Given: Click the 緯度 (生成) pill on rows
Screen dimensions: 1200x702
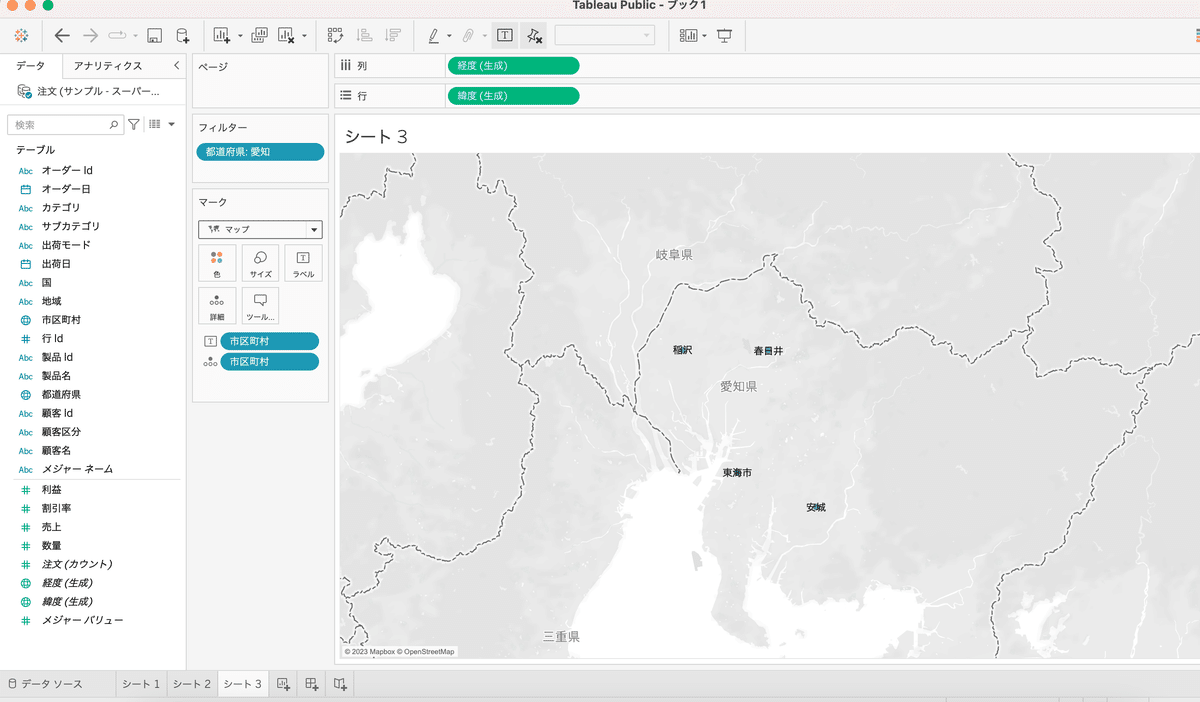Looking at the screenshot, I should point(513,96).
